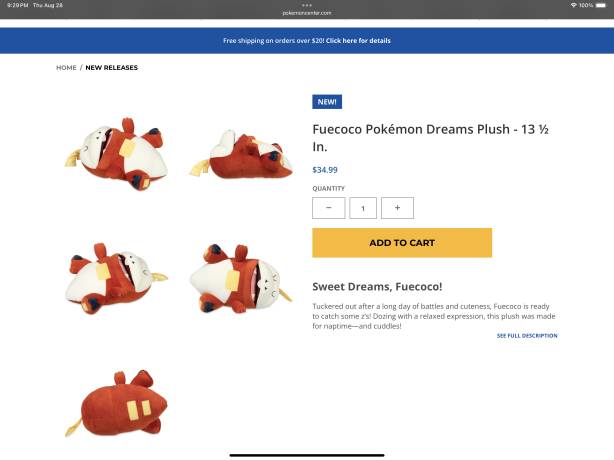This screenshot has width=614, height=460.
Task: Tap the home indicator bar at bottom
Action: pyautogui.click(x=307, y=455)
